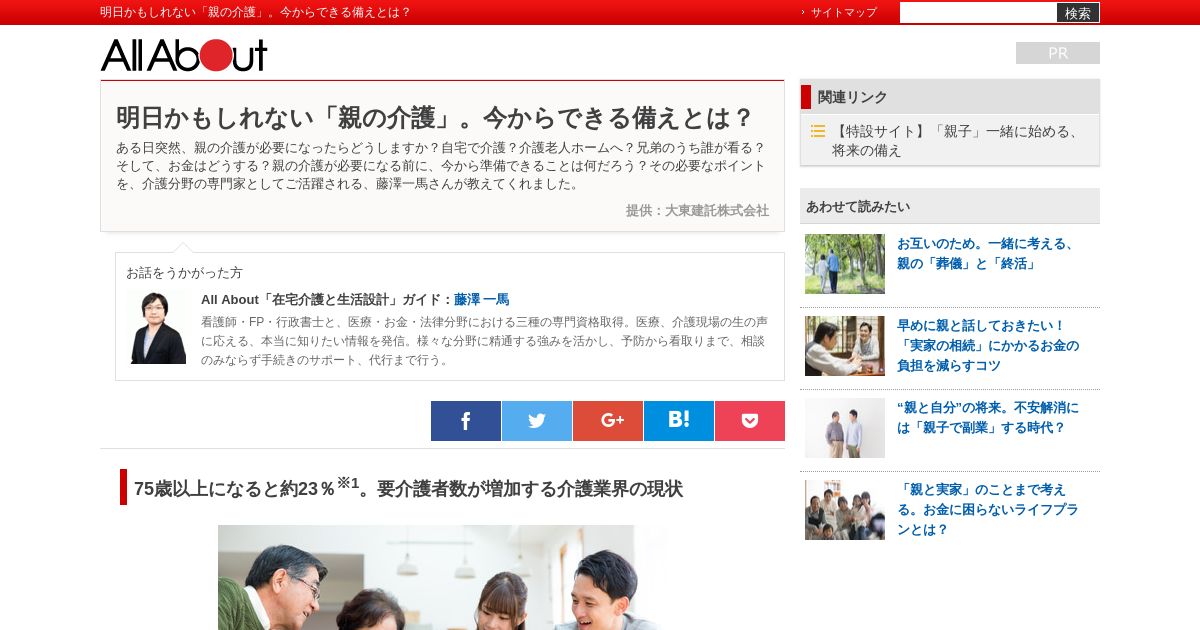Click family group thumbnail for ライフプラン article

click(x=845, y=510)
